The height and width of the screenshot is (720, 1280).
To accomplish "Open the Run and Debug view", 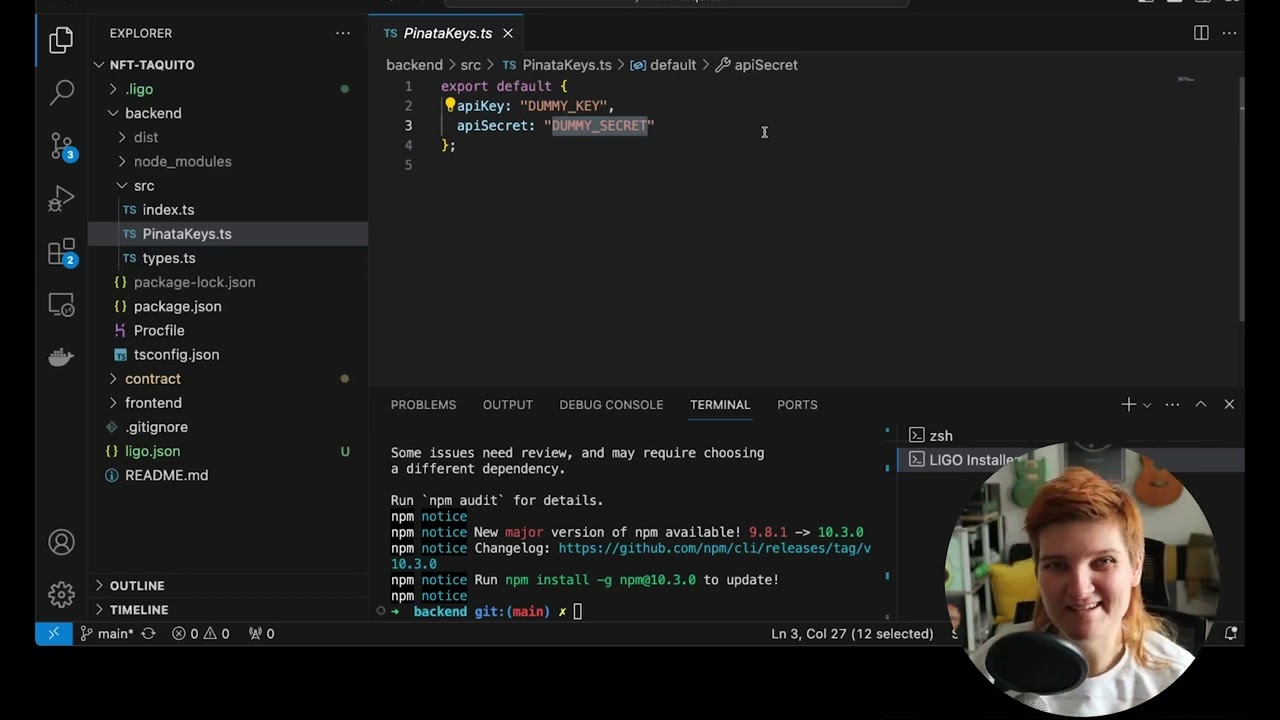I will click(61, 200).
